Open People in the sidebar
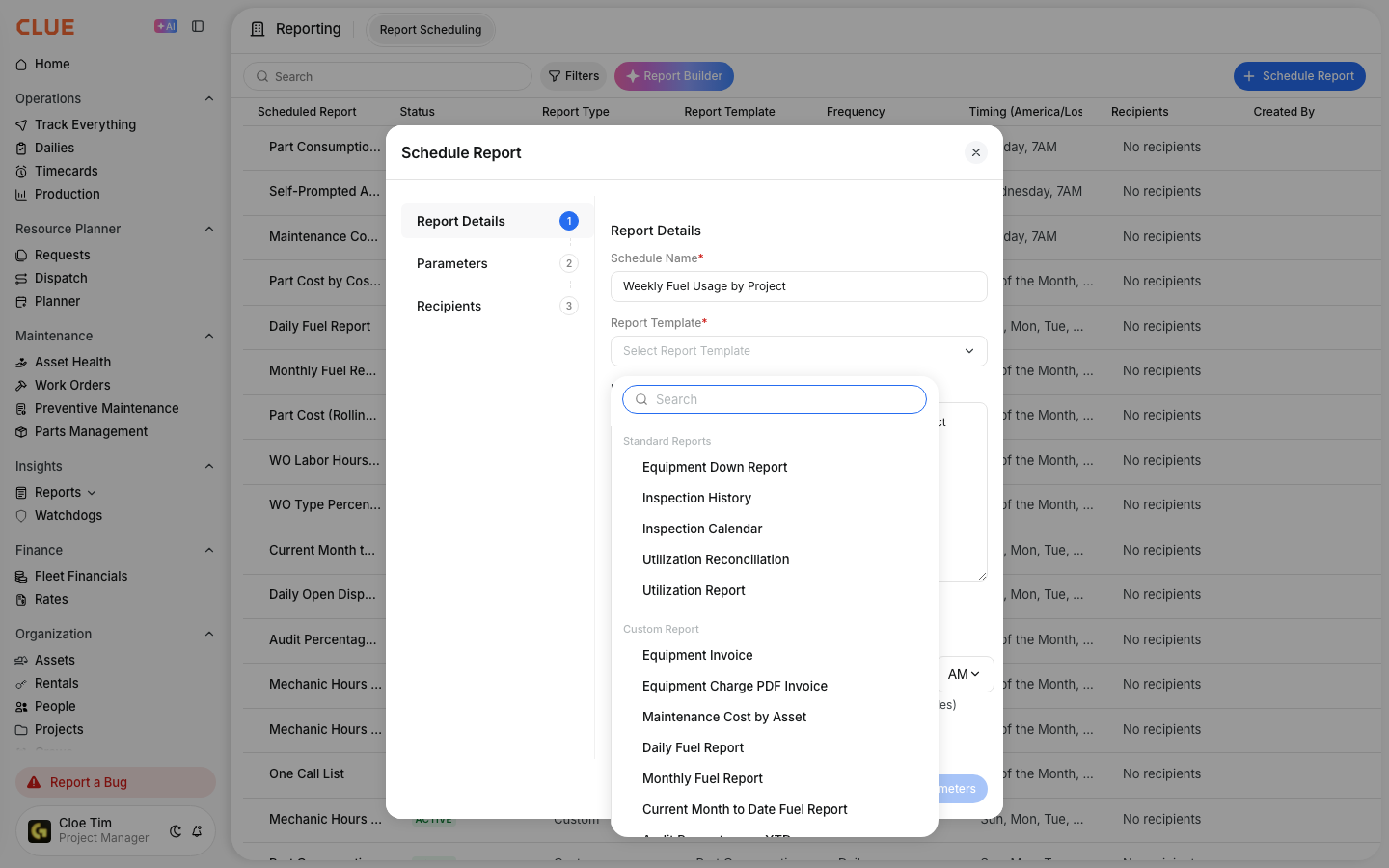 (55, 707)
